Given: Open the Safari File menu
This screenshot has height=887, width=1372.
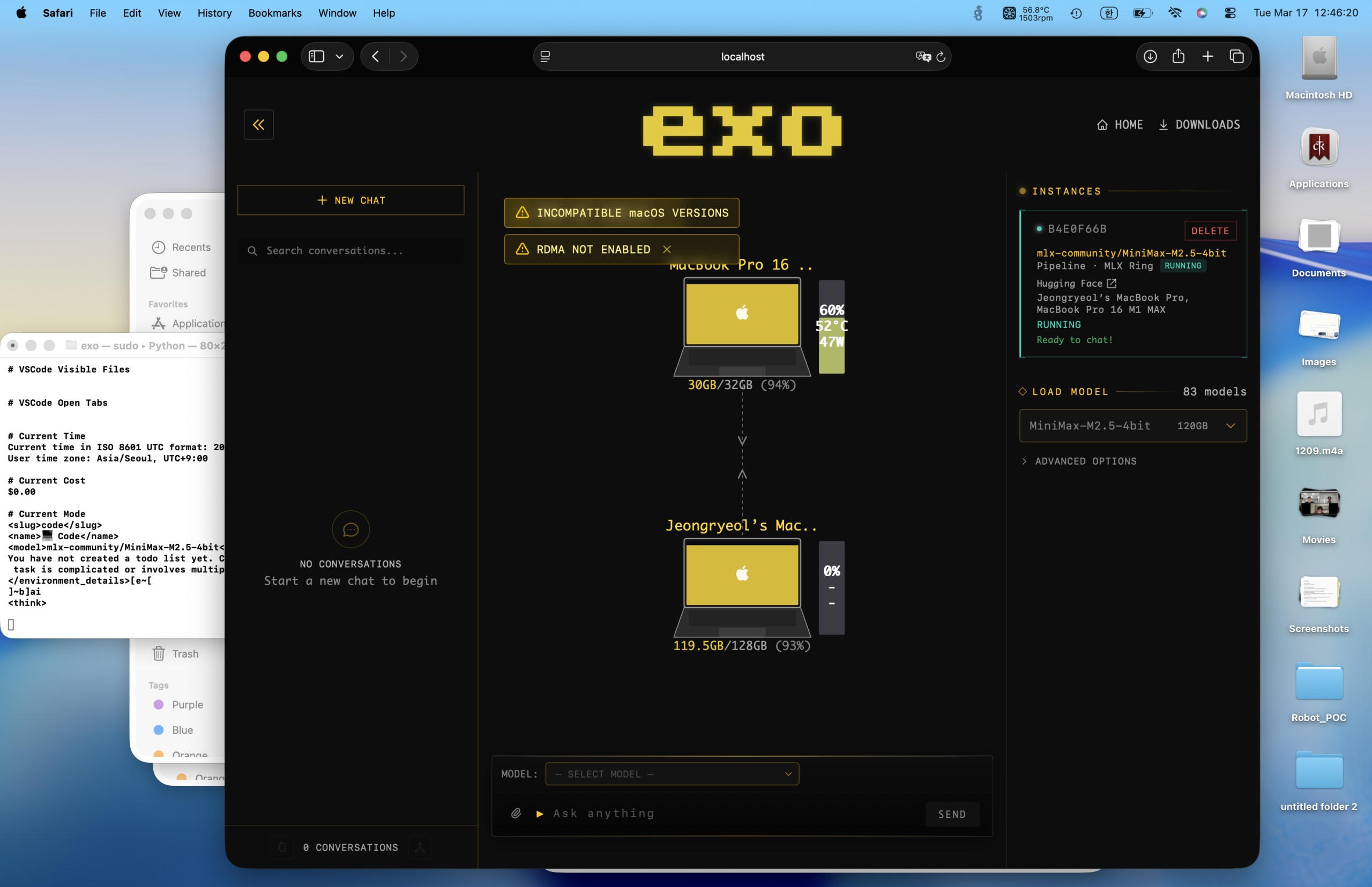Looking at the screenshot, I should coord(98,13).
